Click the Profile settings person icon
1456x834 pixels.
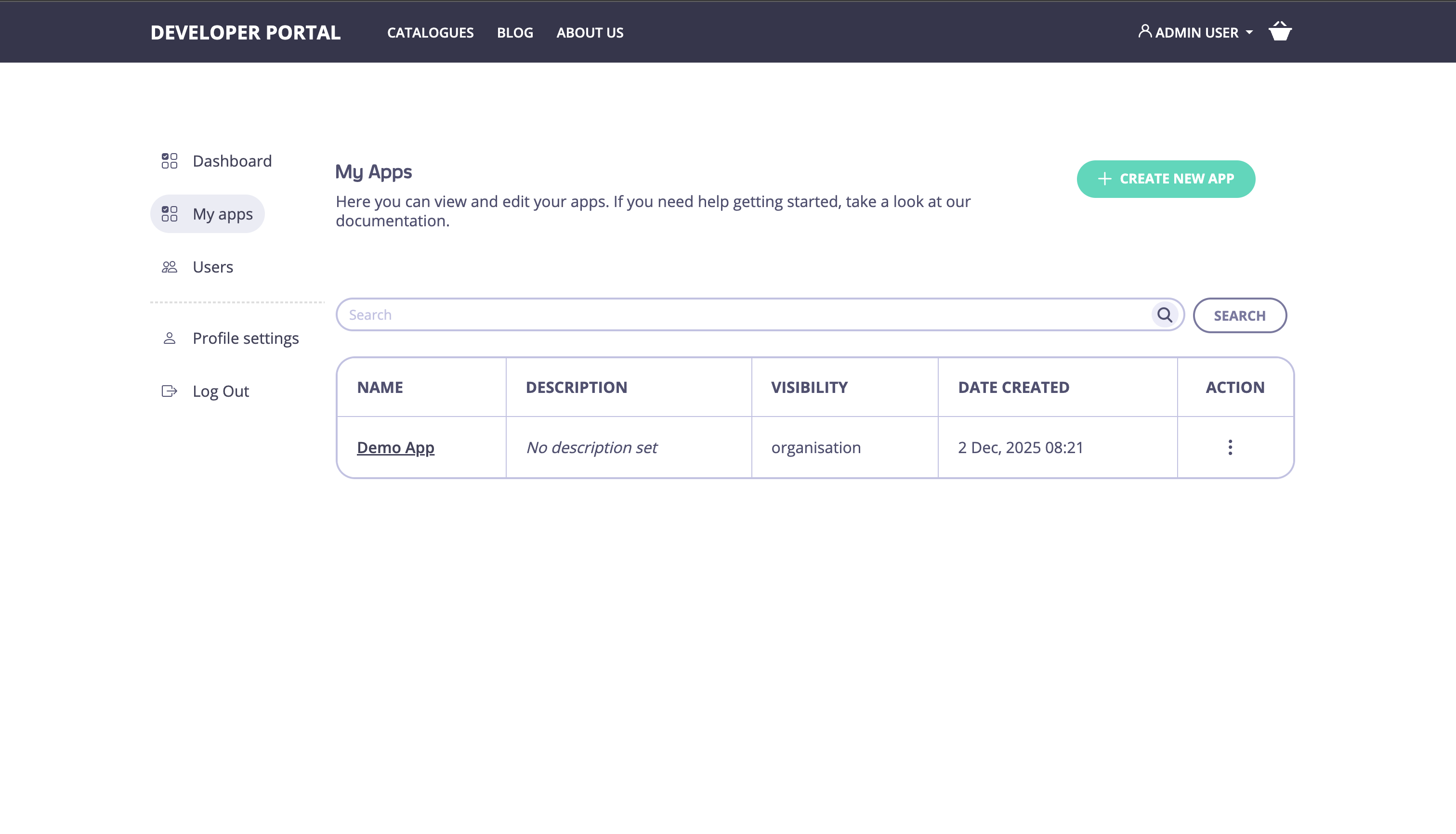pos(169,339)
